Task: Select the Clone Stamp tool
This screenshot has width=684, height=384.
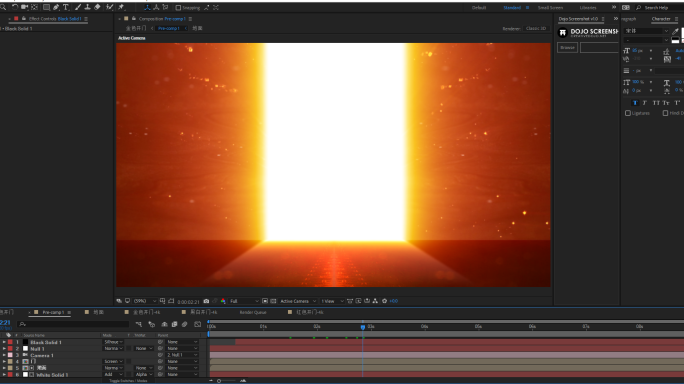Action: pyautogui.click(x=87, y=7)
